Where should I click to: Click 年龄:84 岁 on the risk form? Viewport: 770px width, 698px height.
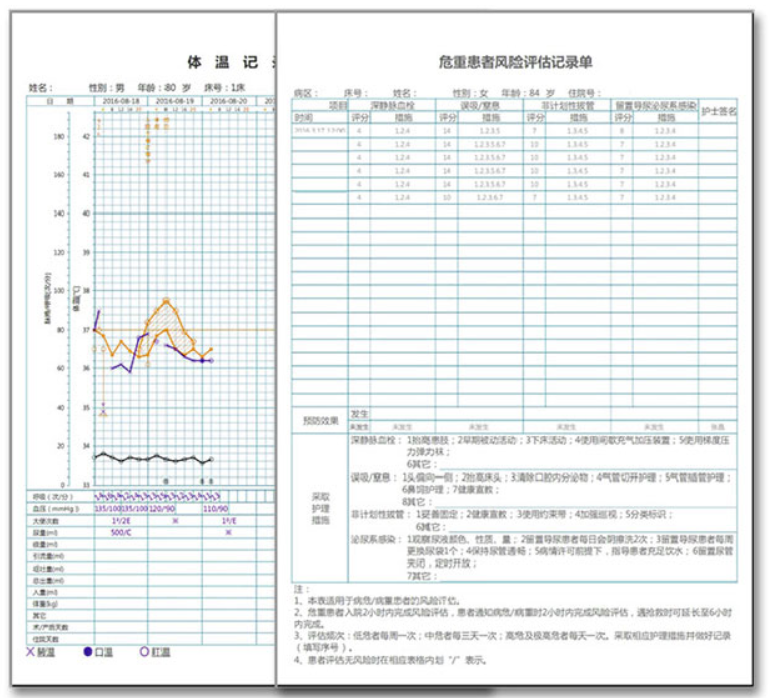[x=528, y=93]
